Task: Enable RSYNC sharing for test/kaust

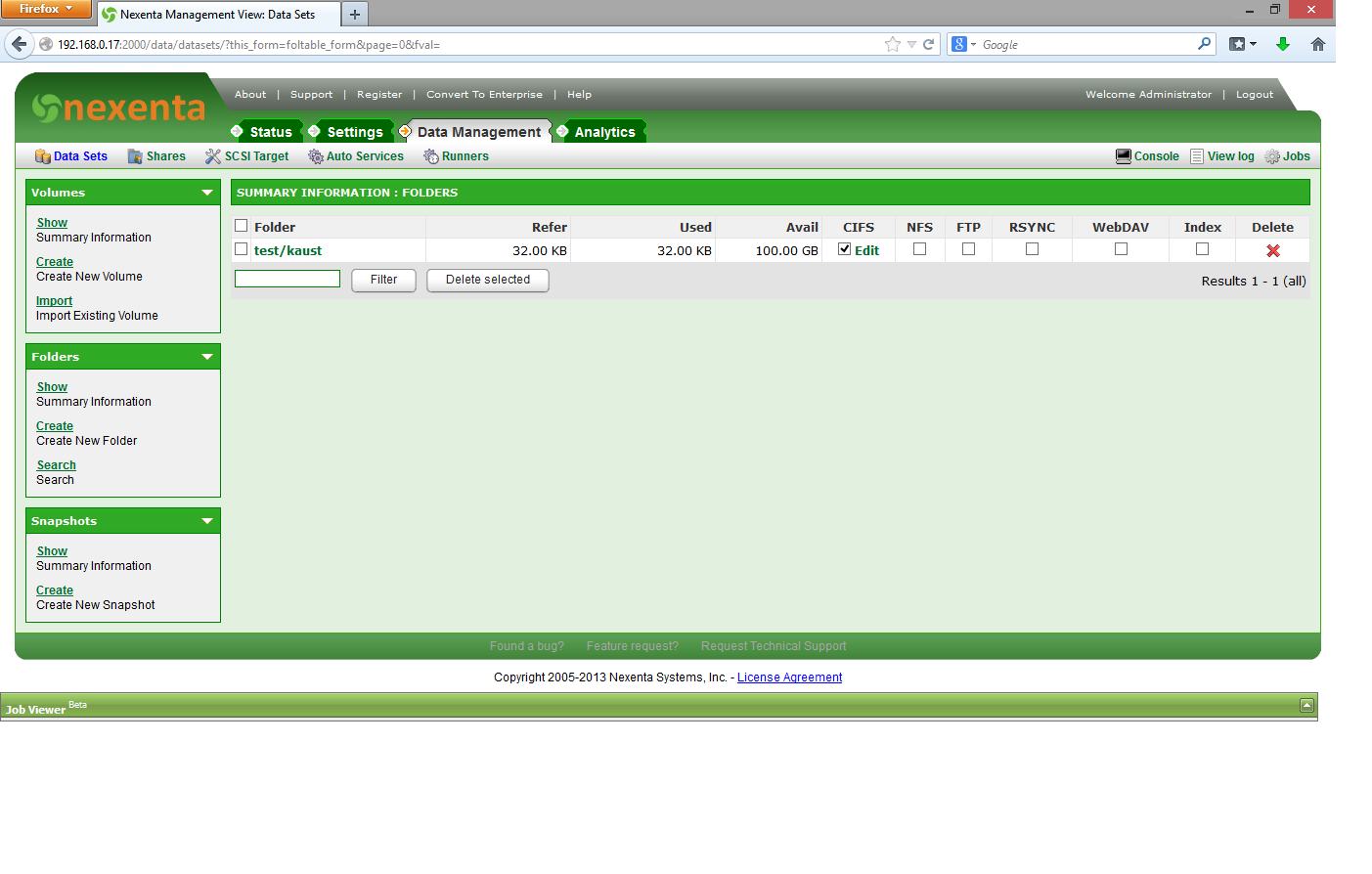Action: coord(1032,249)
